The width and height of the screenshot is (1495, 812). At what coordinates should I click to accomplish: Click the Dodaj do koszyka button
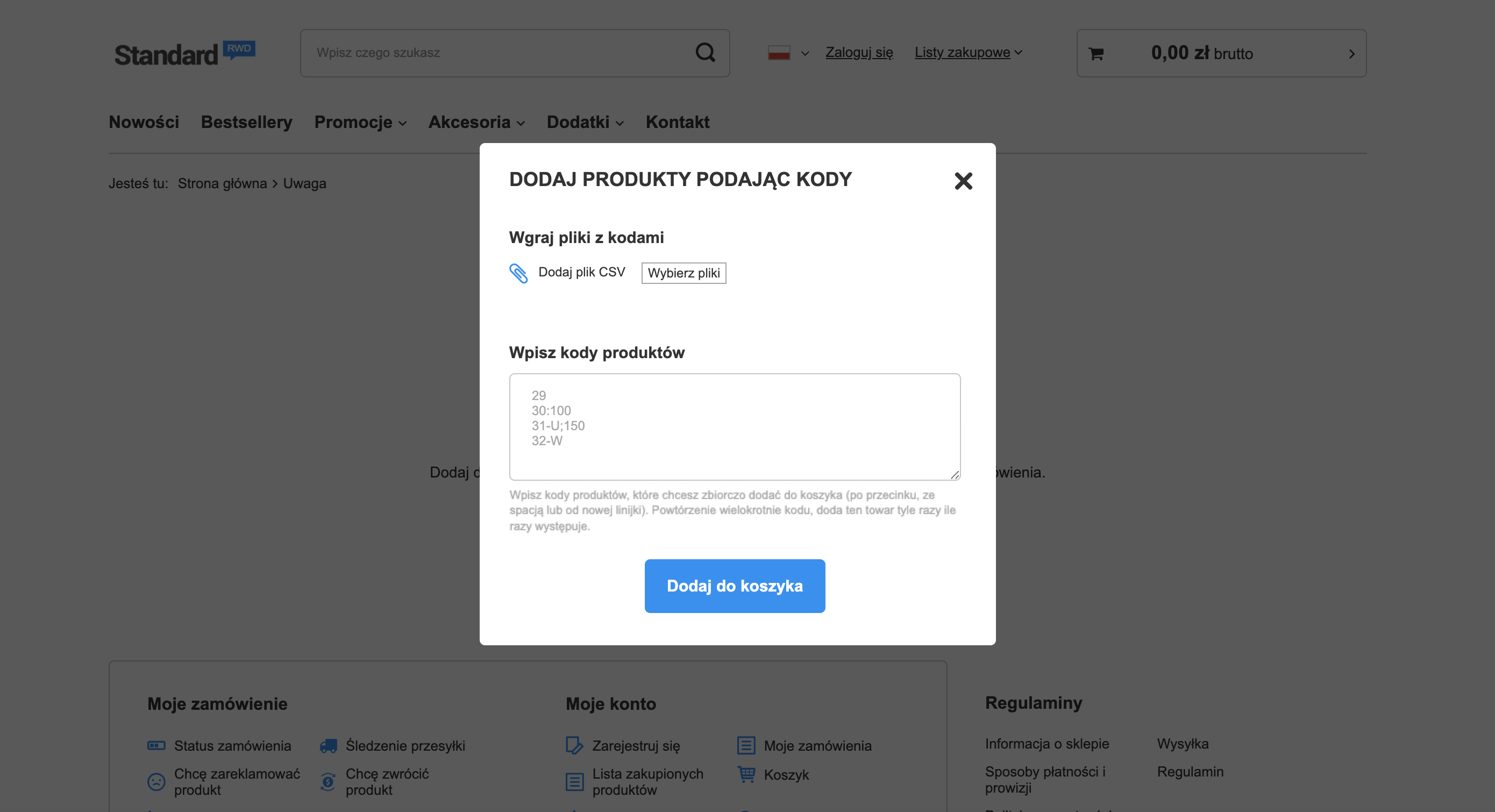(734, 586)
